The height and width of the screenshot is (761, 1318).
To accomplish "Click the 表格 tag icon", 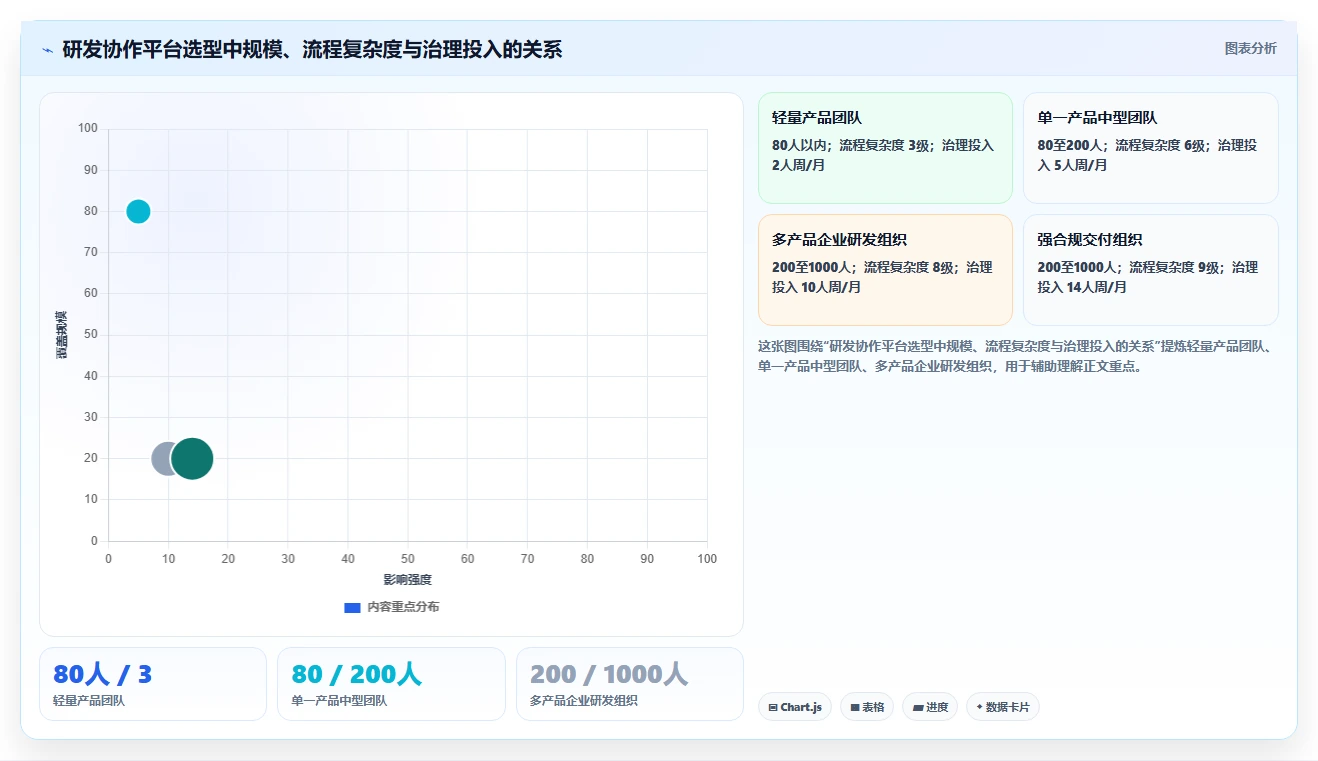I will [855, 707].
